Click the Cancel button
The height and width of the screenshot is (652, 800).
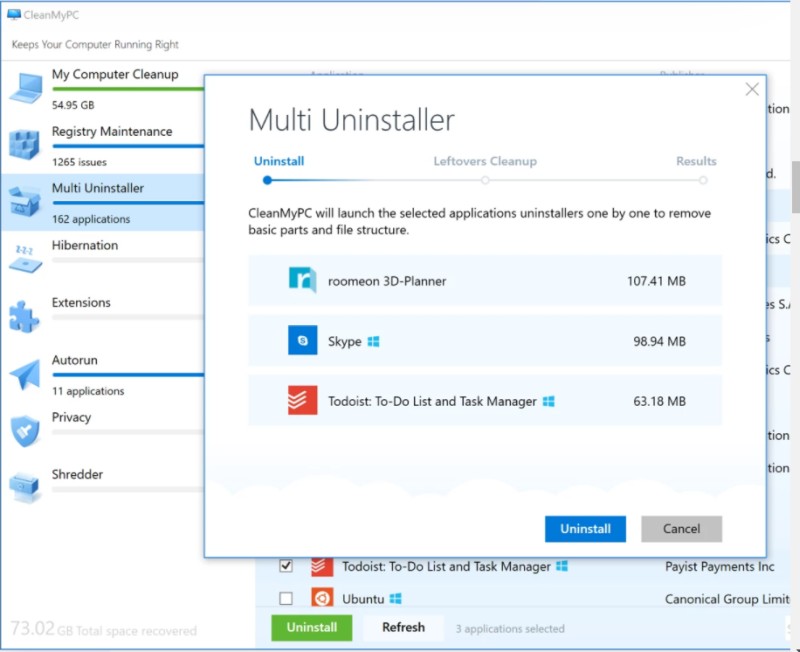coord(681,529)
